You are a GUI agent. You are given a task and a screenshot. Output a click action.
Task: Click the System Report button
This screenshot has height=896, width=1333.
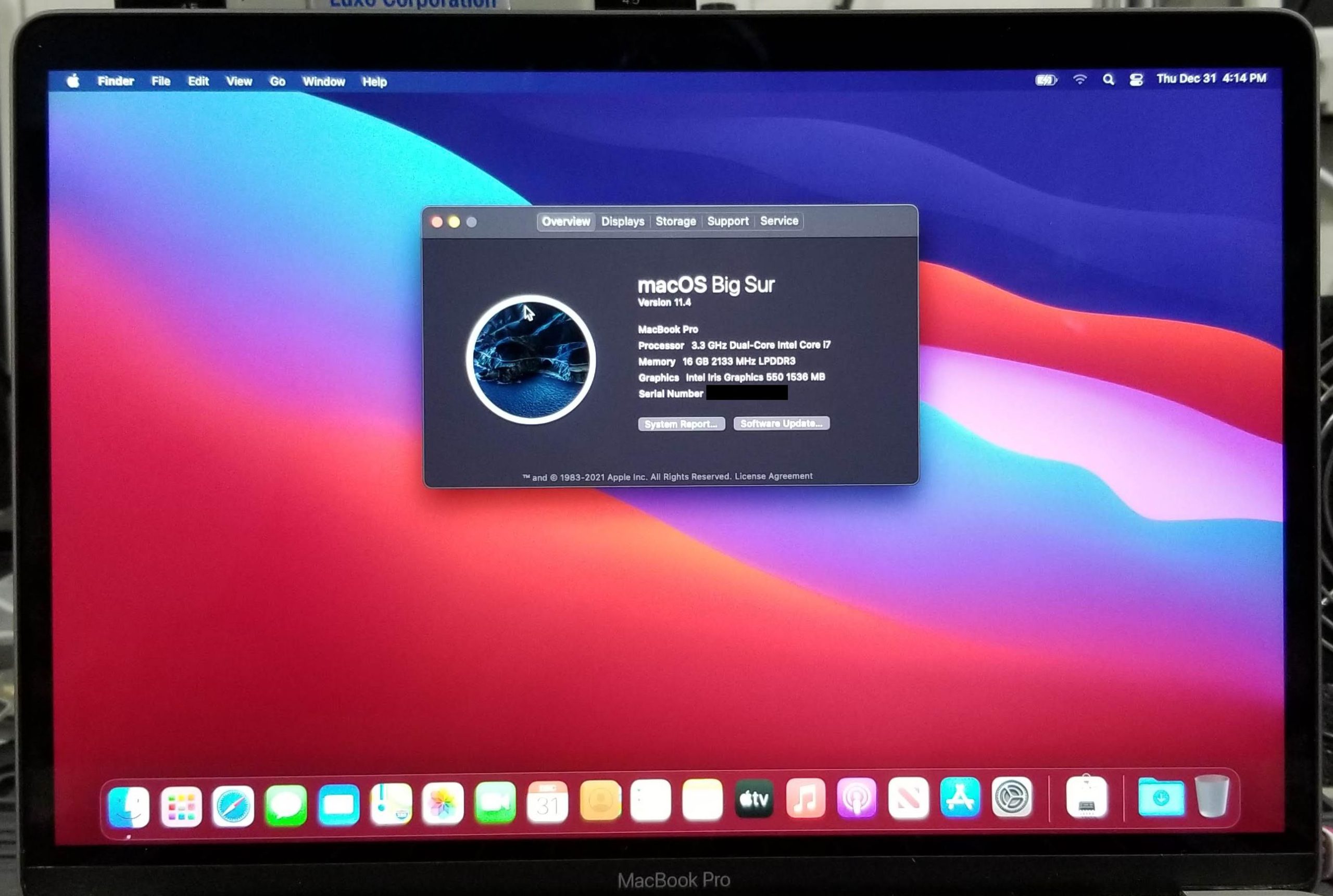pyautogui.click(x=681, y=424)
